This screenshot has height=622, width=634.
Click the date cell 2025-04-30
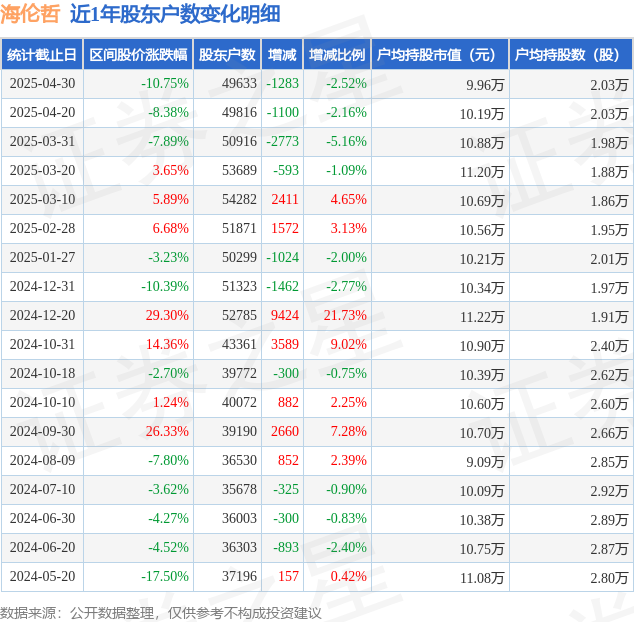pos(42,83)
